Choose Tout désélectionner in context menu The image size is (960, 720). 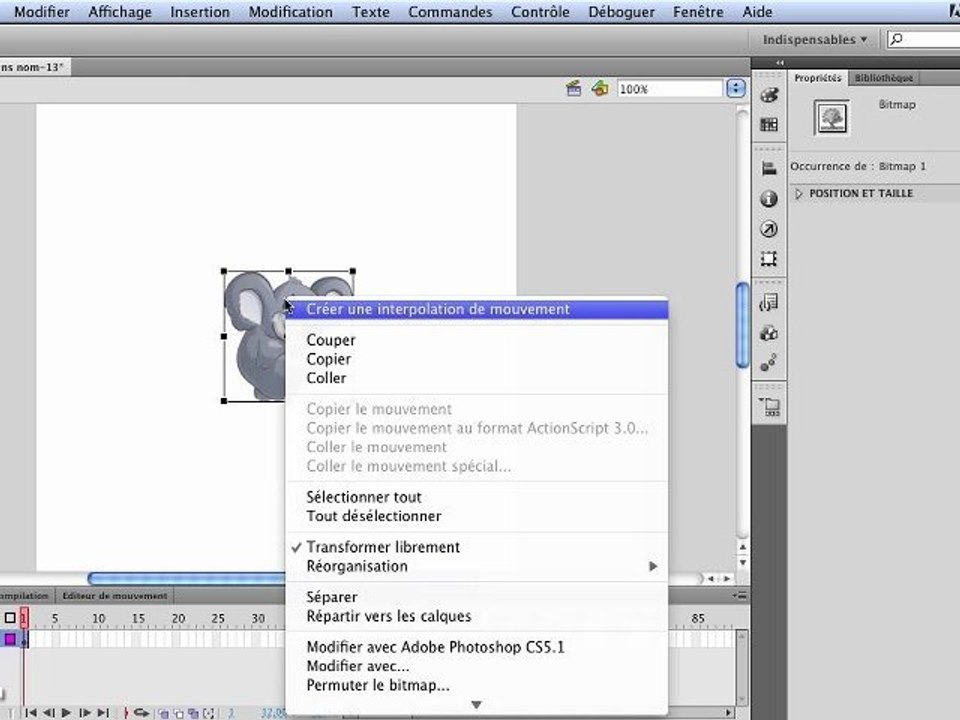click(x=477, y=516)
